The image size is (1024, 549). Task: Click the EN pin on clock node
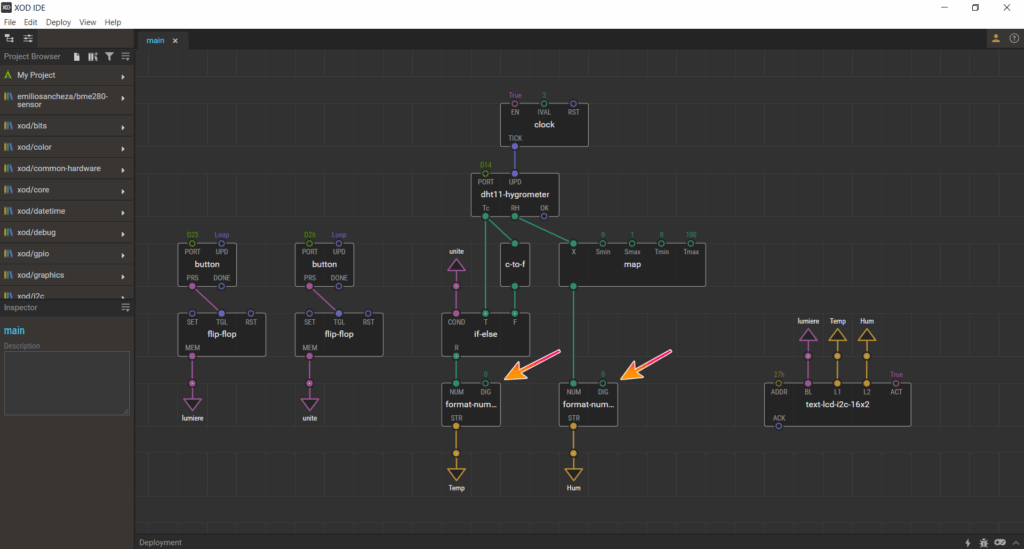point(515,104)
